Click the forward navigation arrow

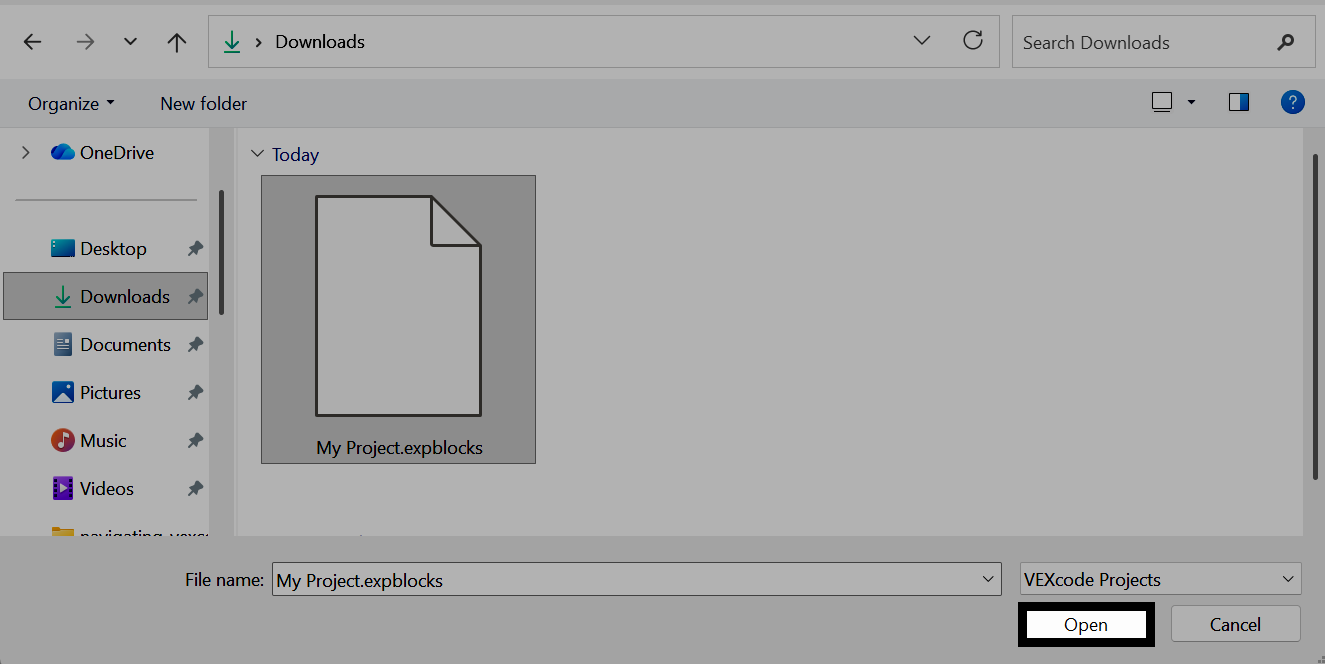tap(86, 42)
